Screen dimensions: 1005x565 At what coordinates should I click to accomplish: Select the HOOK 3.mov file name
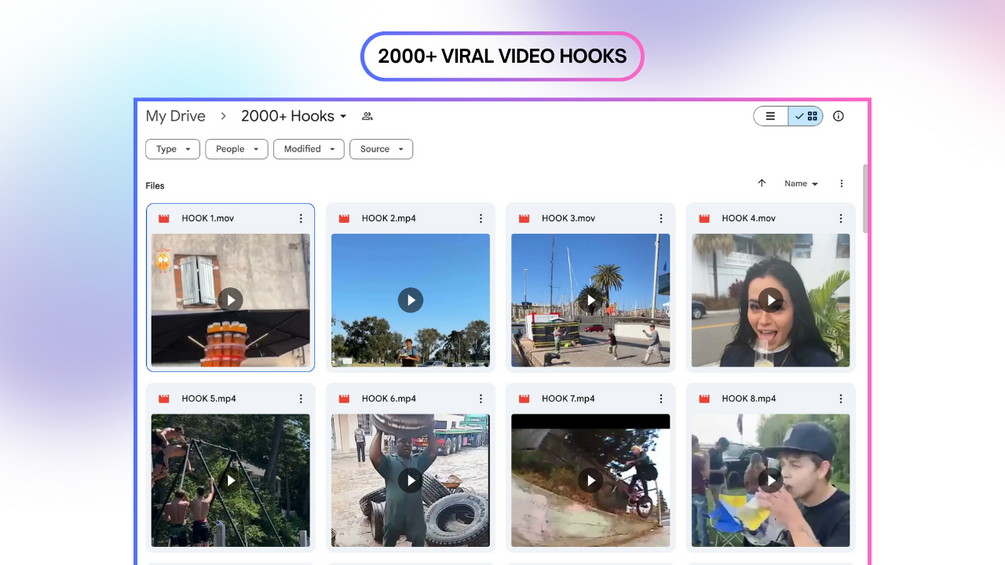tap(569, 218)
